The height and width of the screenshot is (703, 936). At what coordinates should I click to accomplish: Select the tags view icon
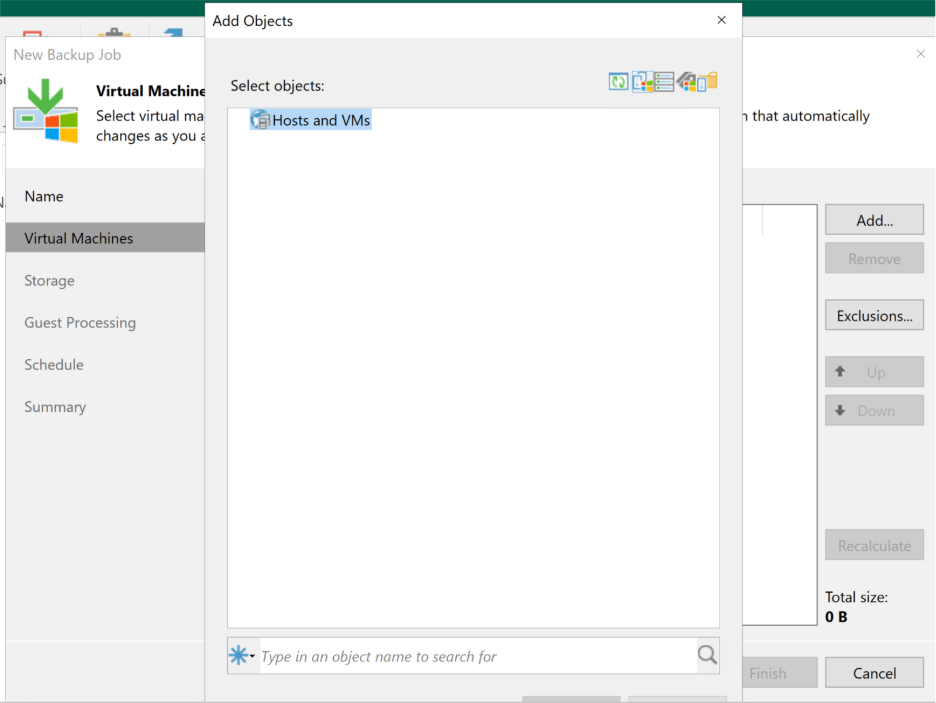tap(686, 82)
